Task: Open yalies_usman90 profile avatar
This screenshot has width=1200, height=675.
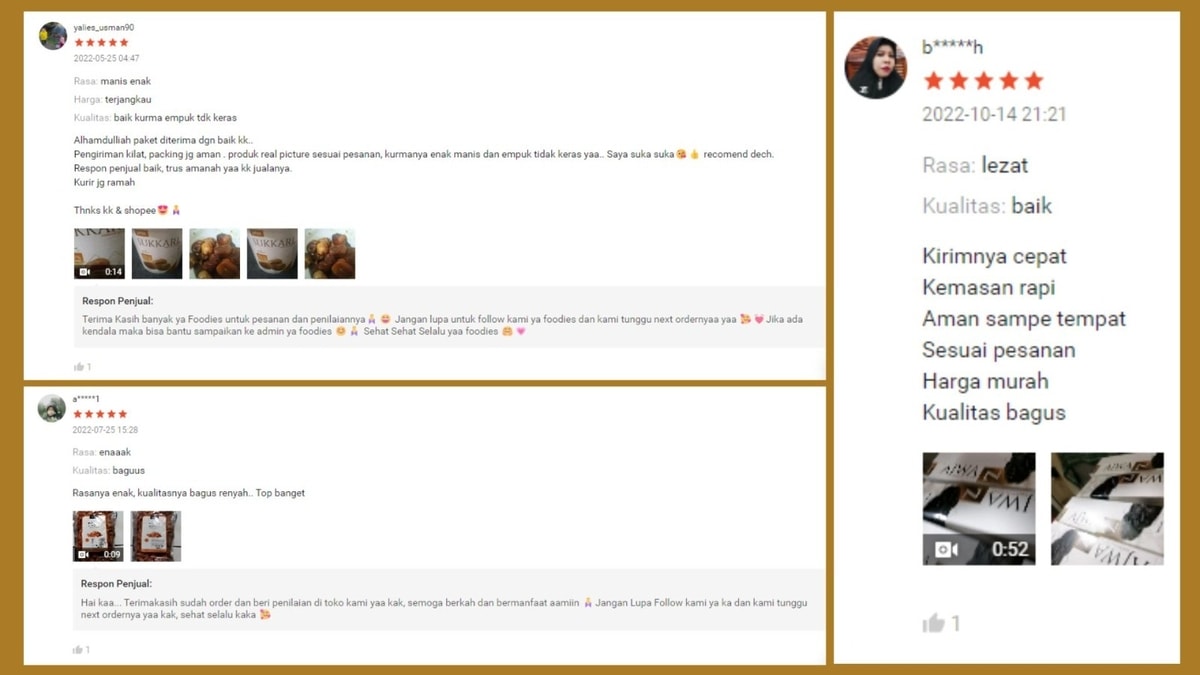Action: [53, 36]
